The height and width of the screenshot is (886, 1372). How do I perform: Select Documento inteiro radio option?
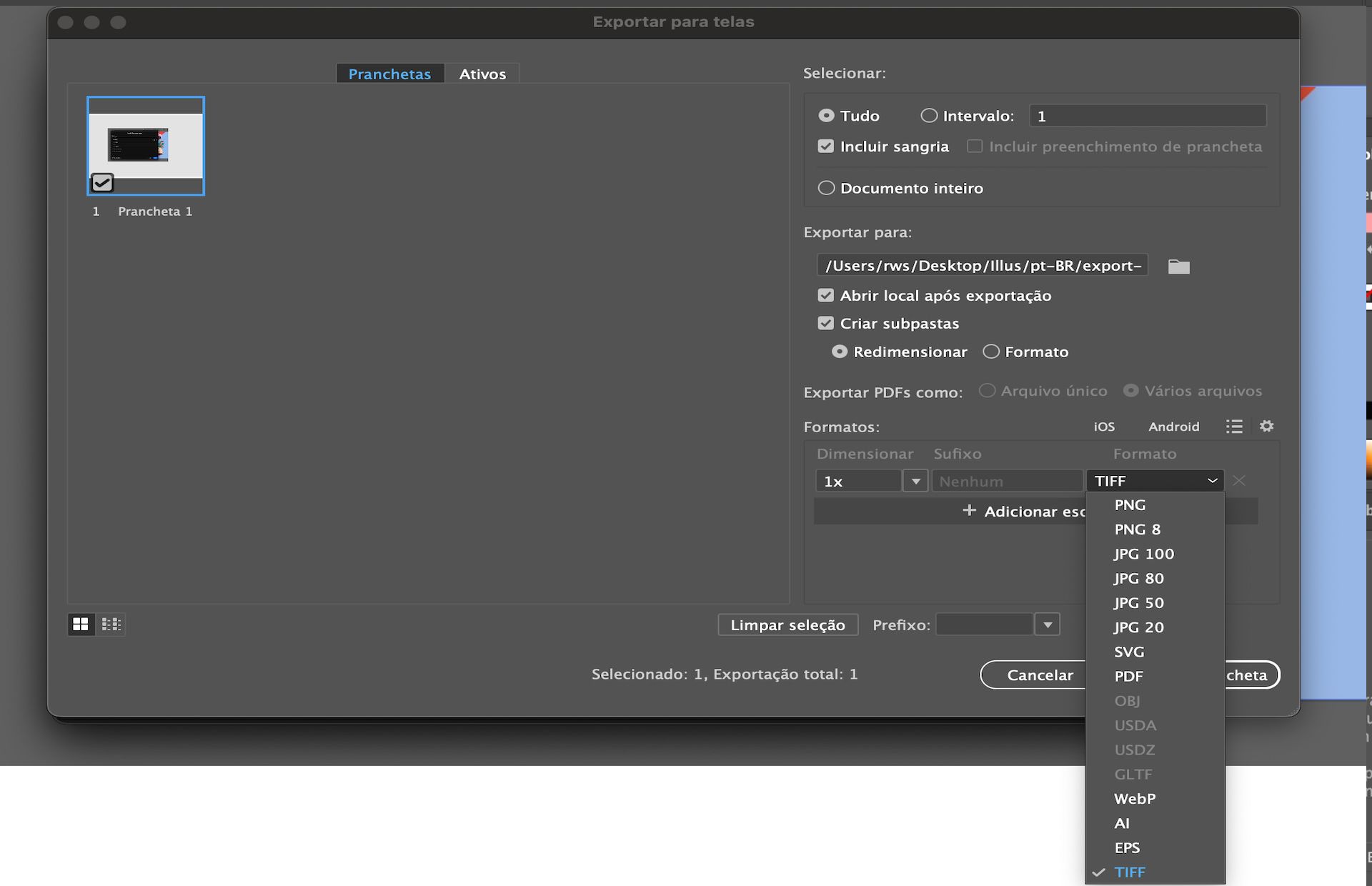(x=826, y=188)
